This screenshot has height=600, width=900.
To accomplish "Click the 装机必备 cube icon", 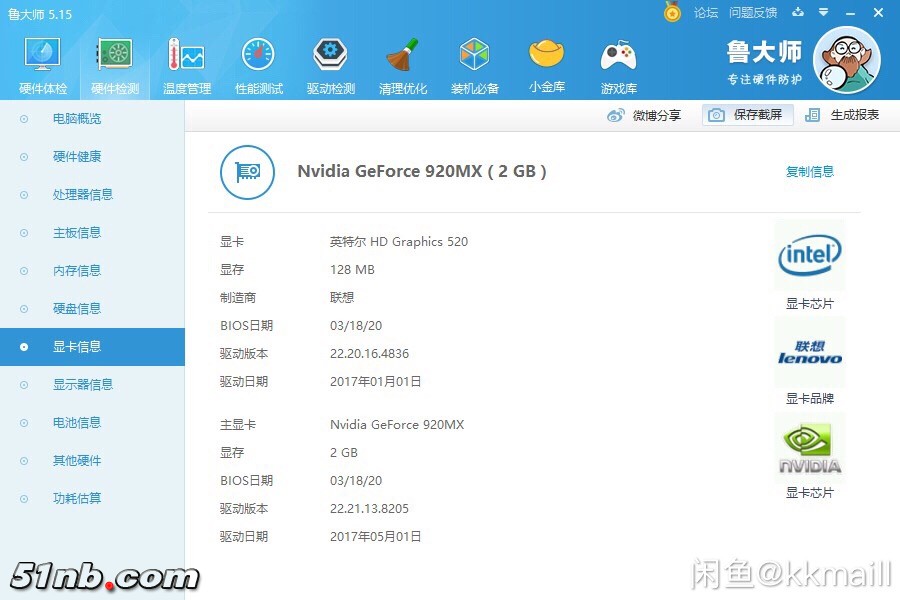I will pos(475,63).
